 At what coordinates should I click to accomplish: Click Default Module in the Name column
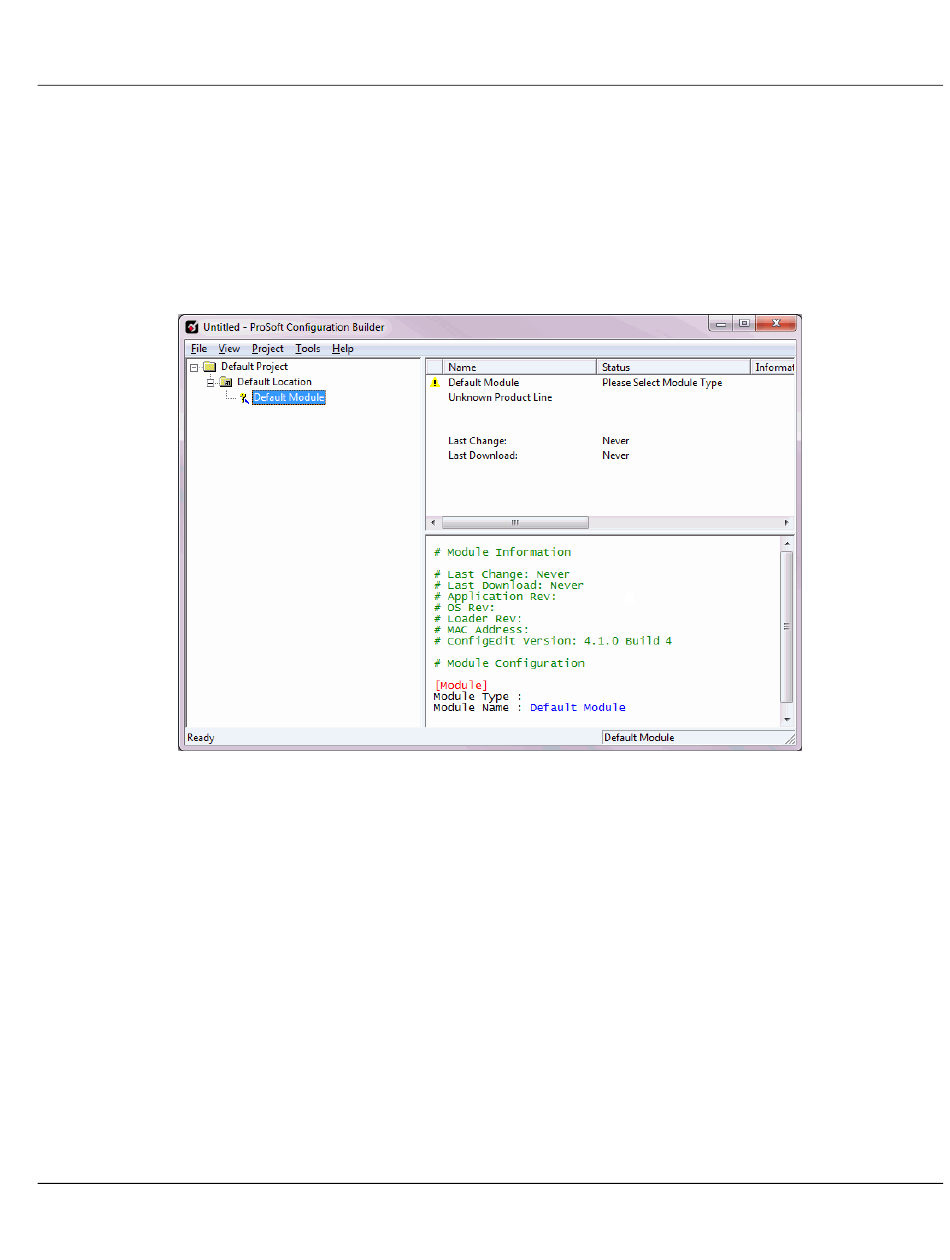pos(483,383)
